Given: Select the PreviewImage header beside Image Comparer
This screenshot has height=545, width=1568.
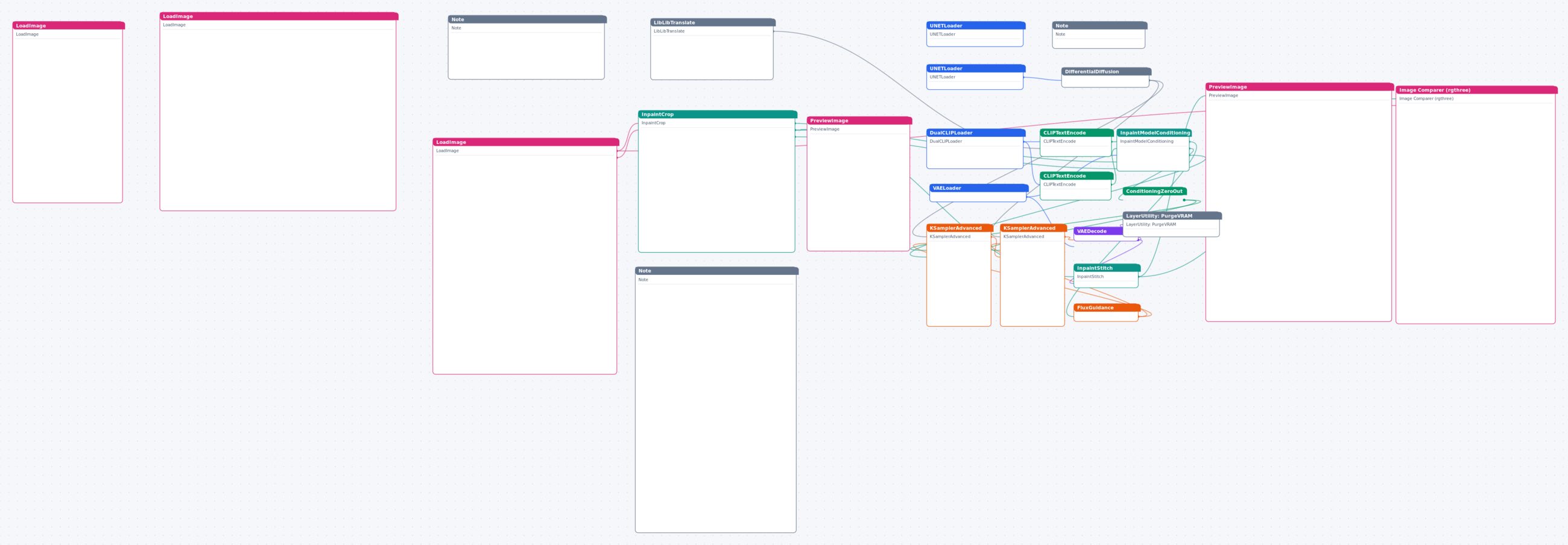Looking at the screenshot, I should point(1299,87).
